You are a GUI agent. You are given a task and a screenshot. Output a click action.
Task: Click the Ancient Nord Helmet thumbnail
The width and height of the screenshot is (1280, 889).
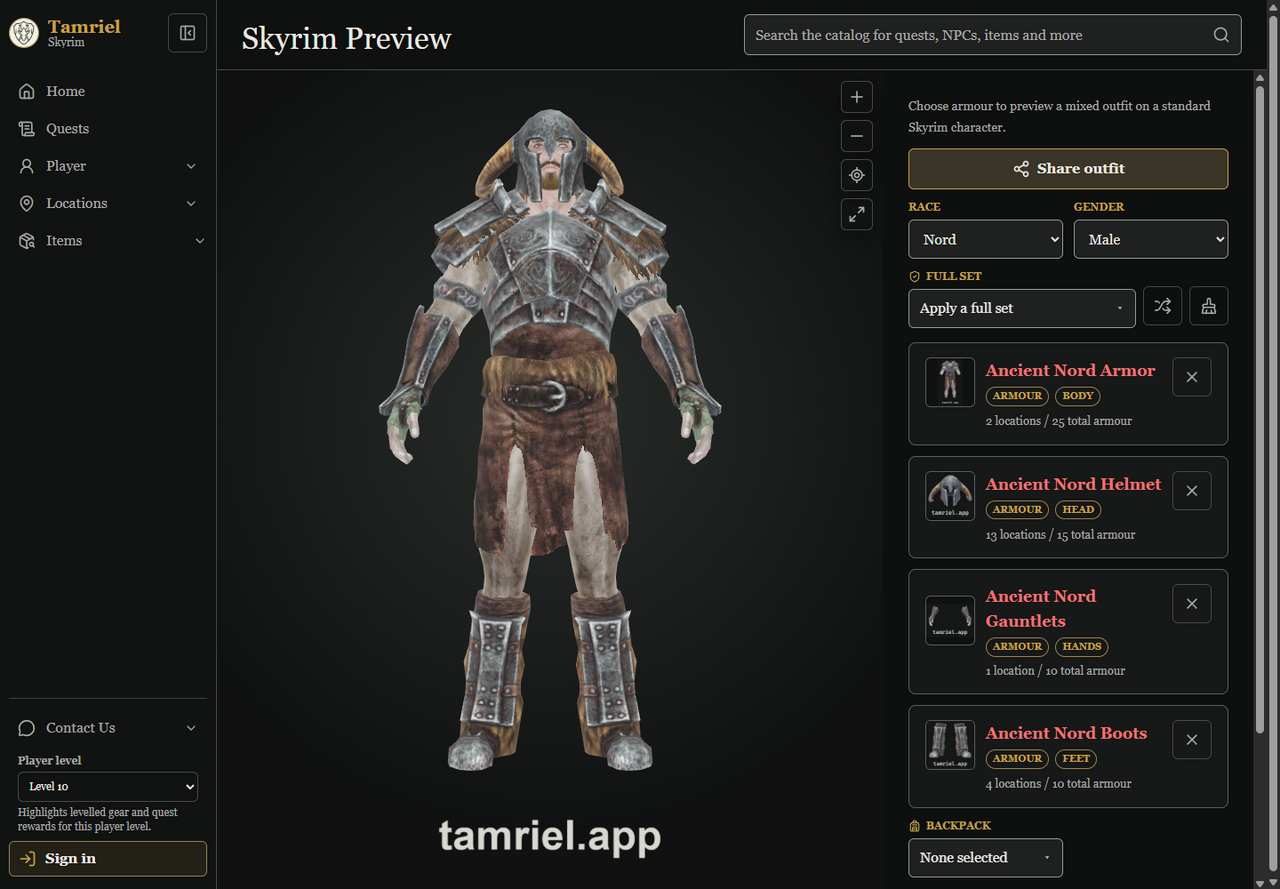(950, 496)
